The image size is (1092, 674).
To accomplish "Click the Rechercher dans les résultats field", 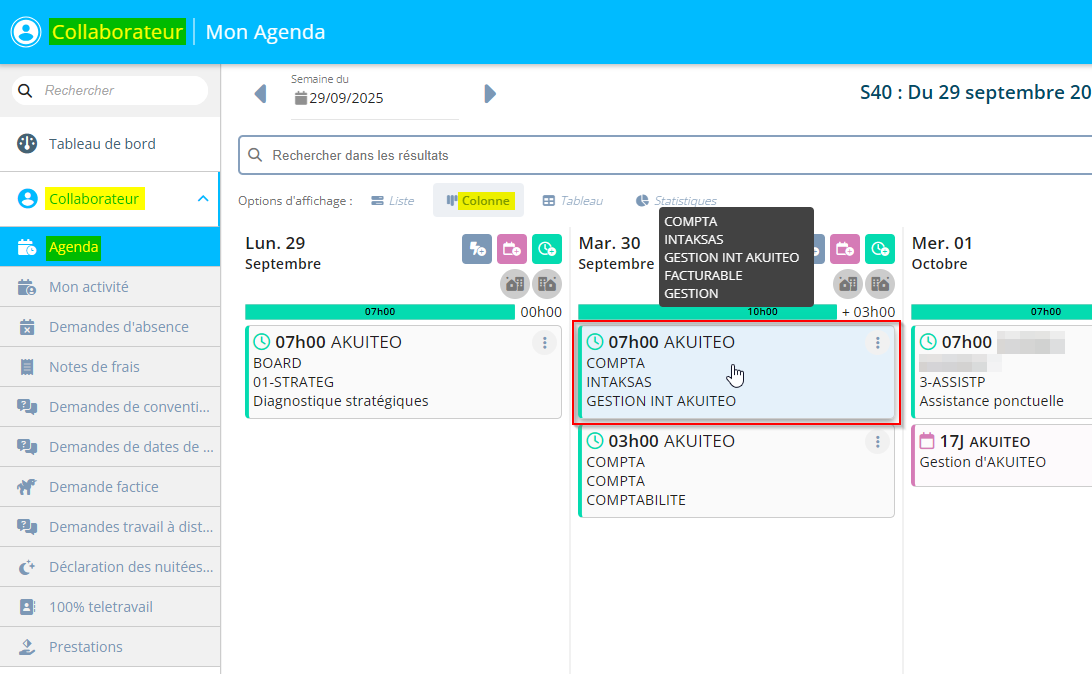I will [x=660, y=156].
